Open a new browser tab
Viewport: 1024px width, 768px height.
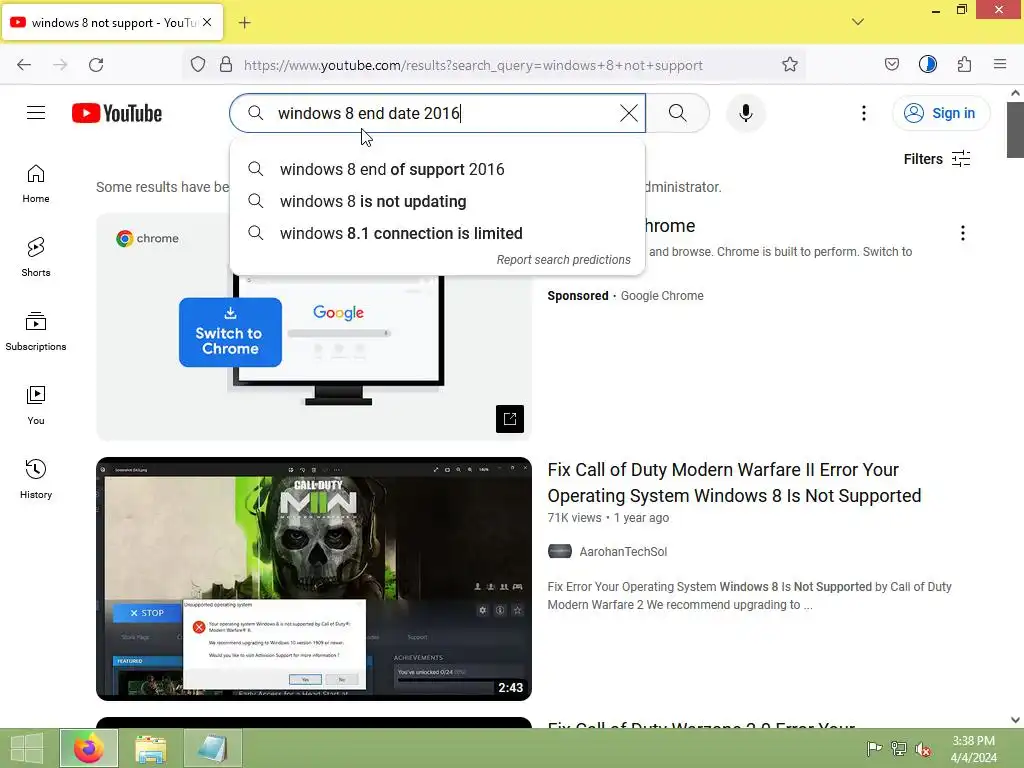coord(244,23)
